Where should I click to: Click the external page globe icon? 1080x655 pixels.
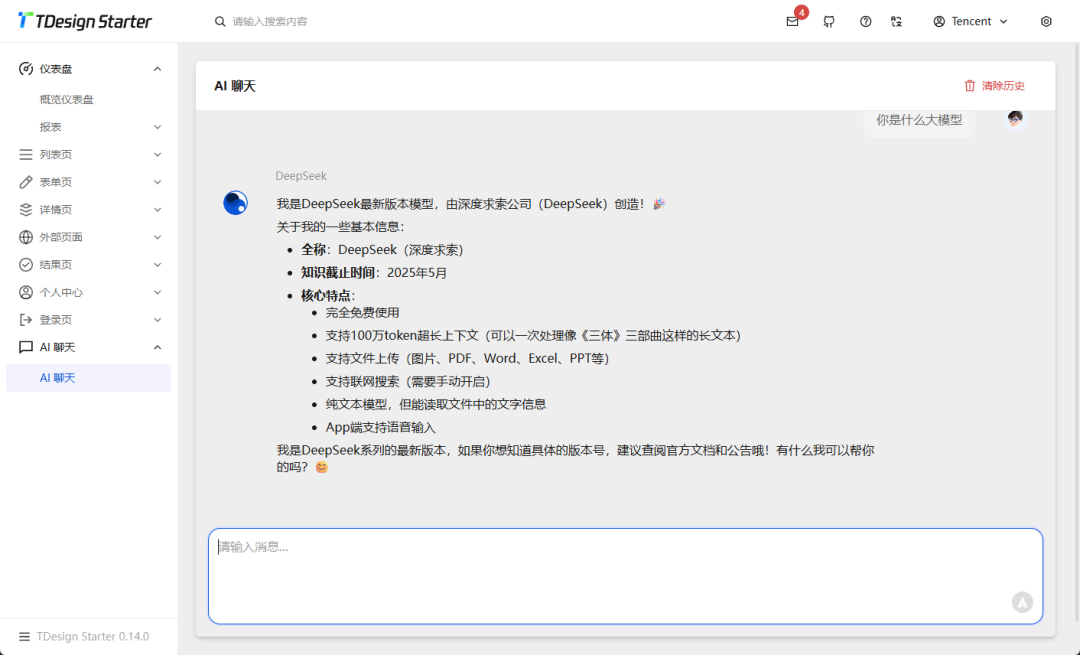tap(25, 237)
